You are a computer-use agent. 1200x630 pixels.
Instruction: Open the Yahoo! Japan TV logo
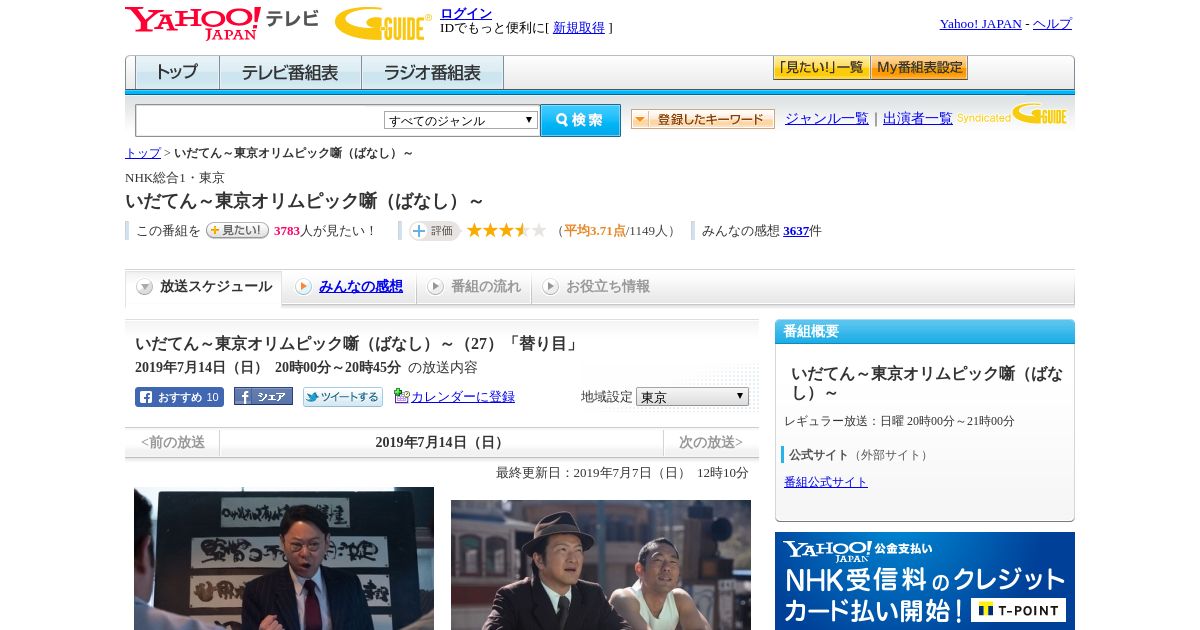pos(222,23)
